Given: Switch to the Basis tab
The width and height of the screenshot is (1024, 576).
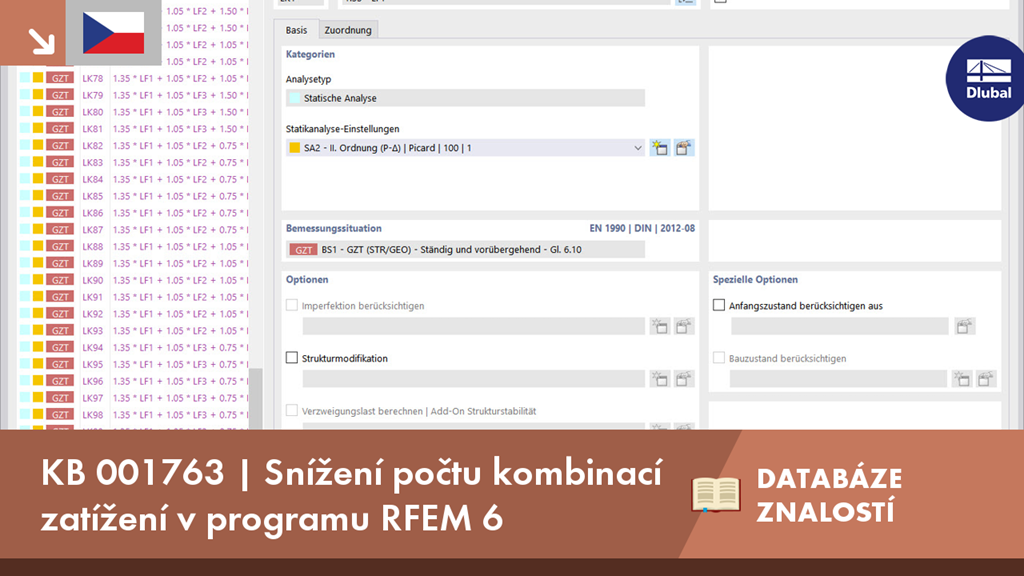Looking at the screenshot, I should 296,30.
